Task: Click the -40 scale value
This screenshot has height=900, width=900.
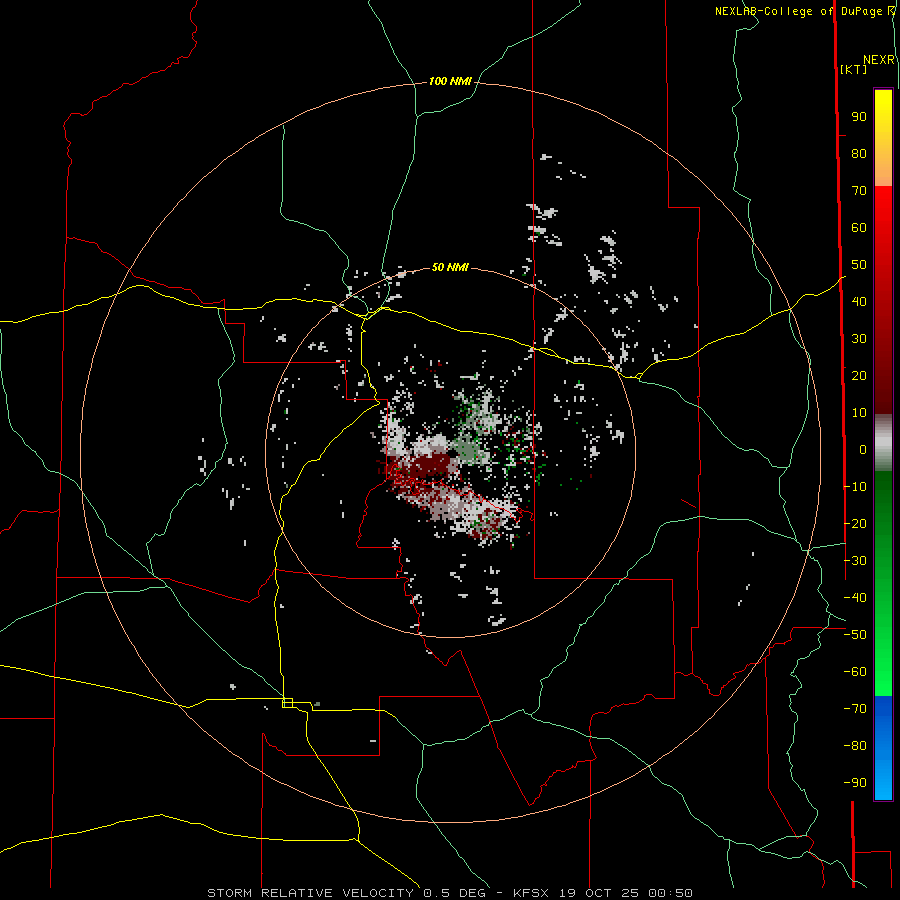Action: click(855, 598)
